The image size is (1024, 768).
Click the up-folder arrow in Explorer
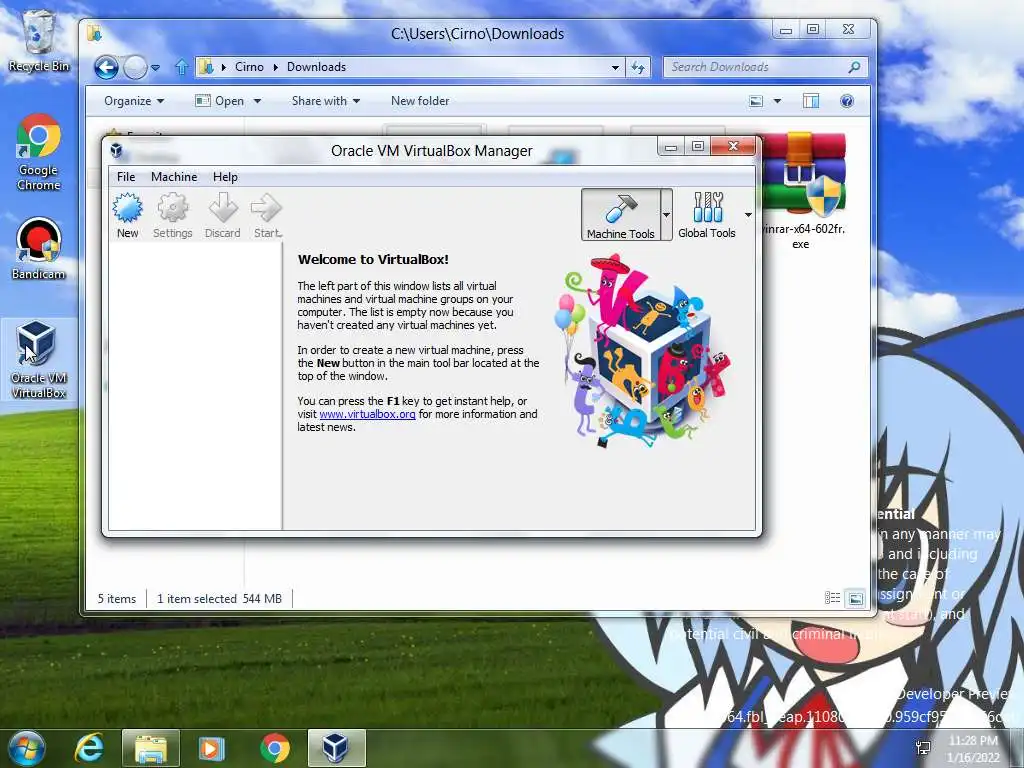tap(182, 67)
